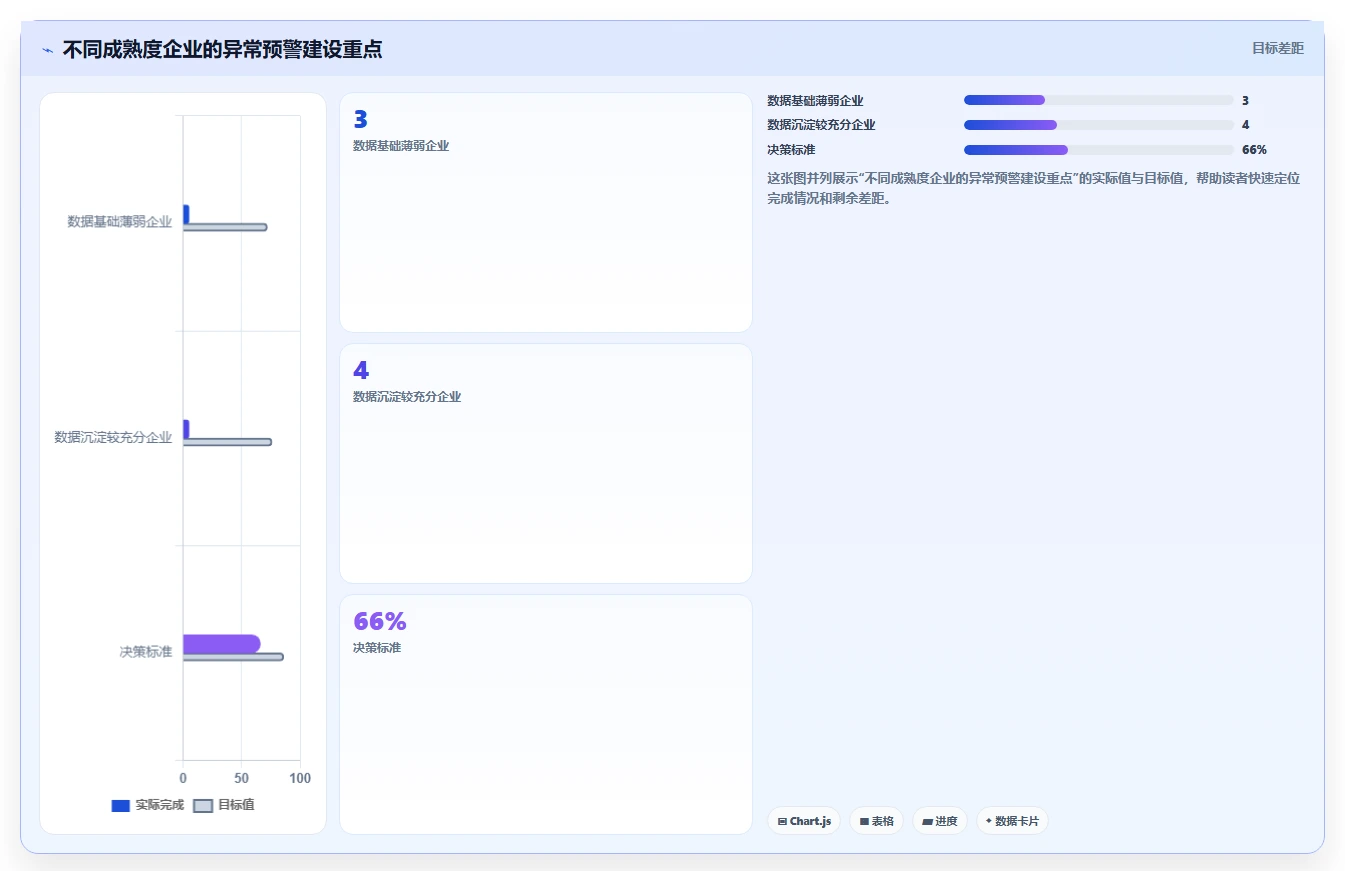1345x871 pixels.
Task: Click the 数据沉淀较充分企业 actual bar in chart
Action: pos(186,428)
